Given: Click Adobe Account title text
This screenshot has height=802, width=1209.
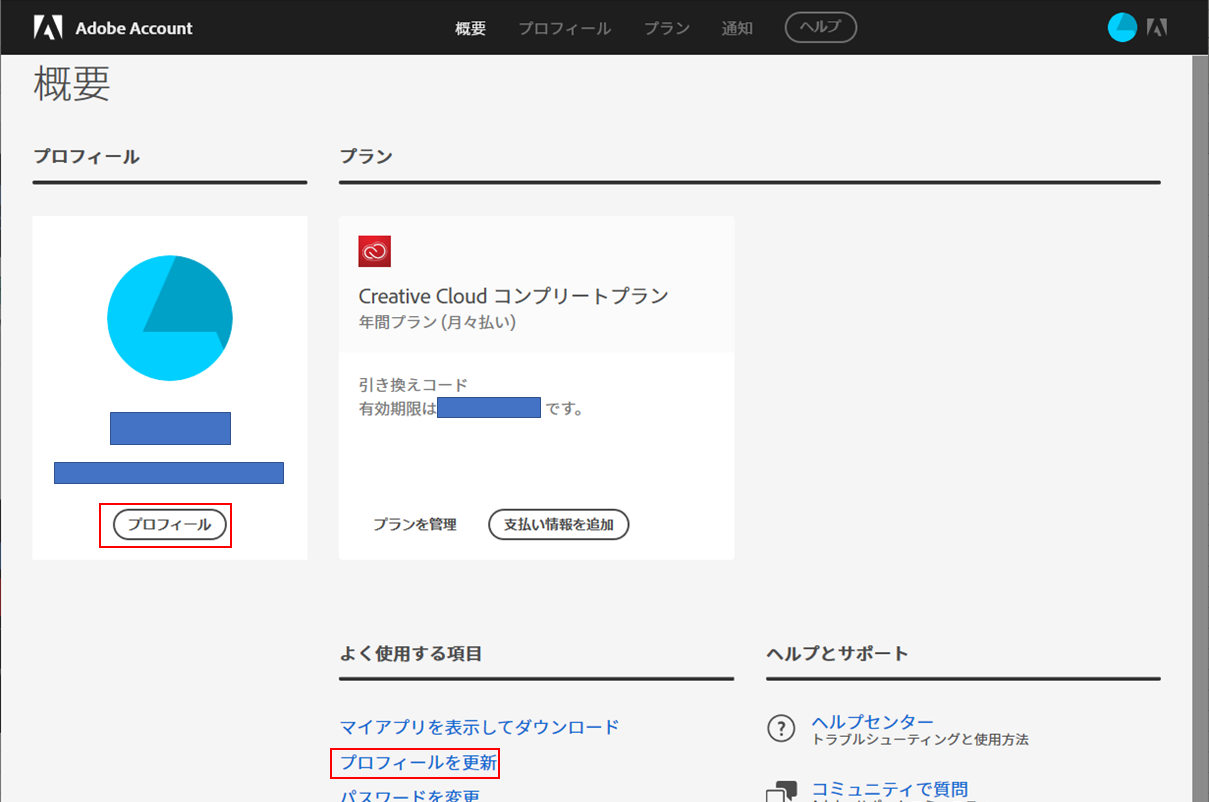Looking at the screenshot, I should click(x=134, y=28).
